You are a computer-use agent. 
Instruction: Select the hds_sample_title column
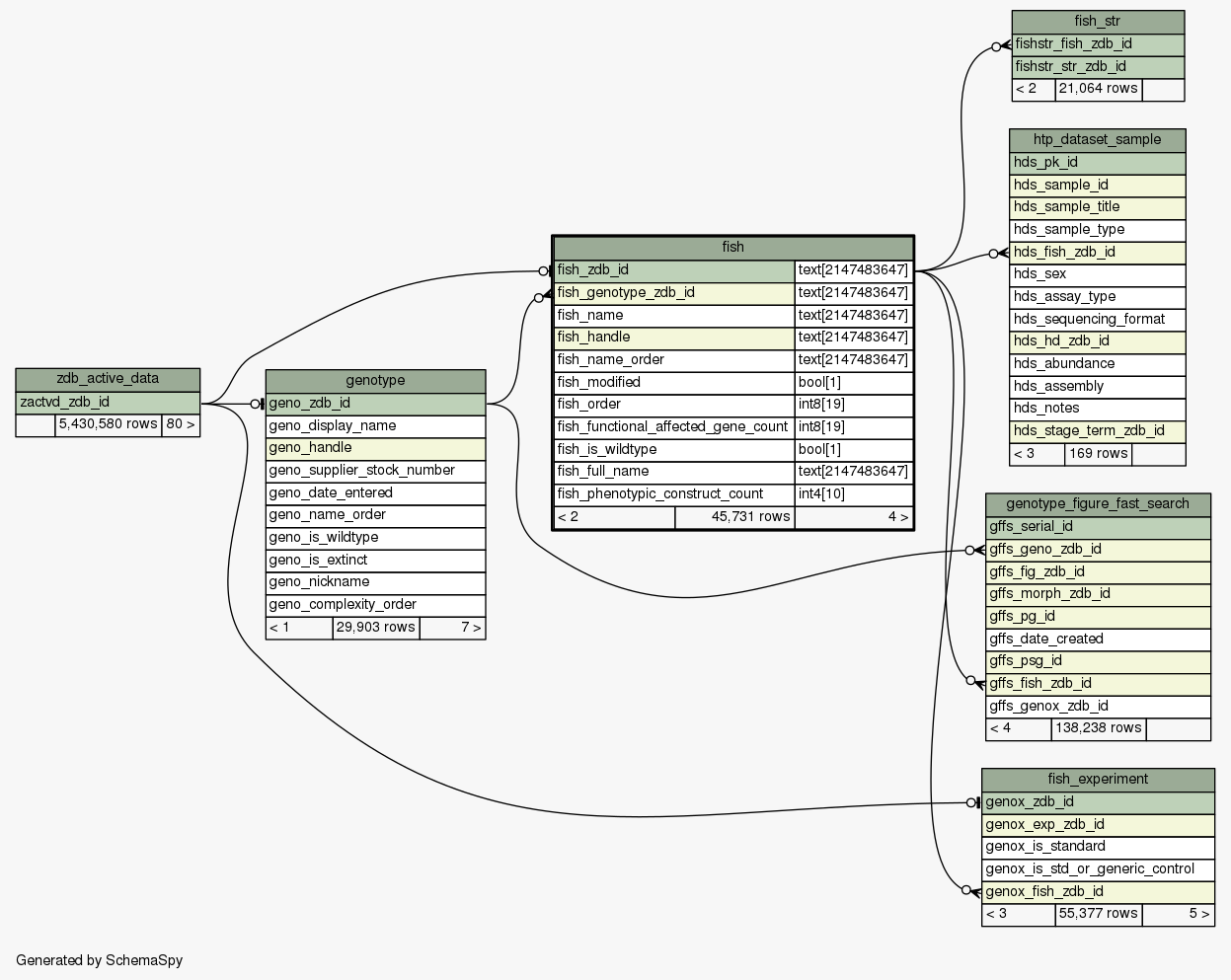pyautogui.click(x=1098, y=207)
